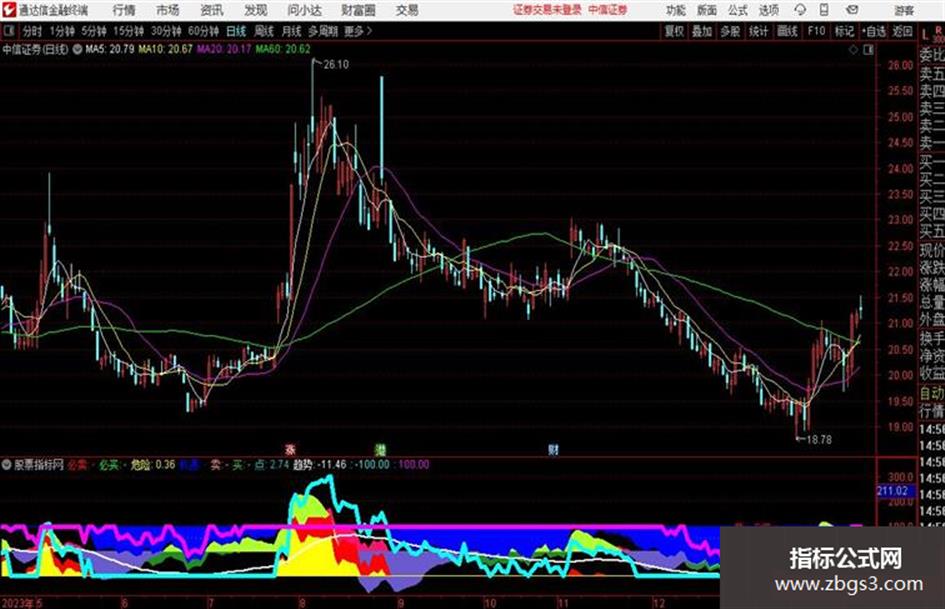Select the 月线 monthly period tab

[x=292, y=31]
